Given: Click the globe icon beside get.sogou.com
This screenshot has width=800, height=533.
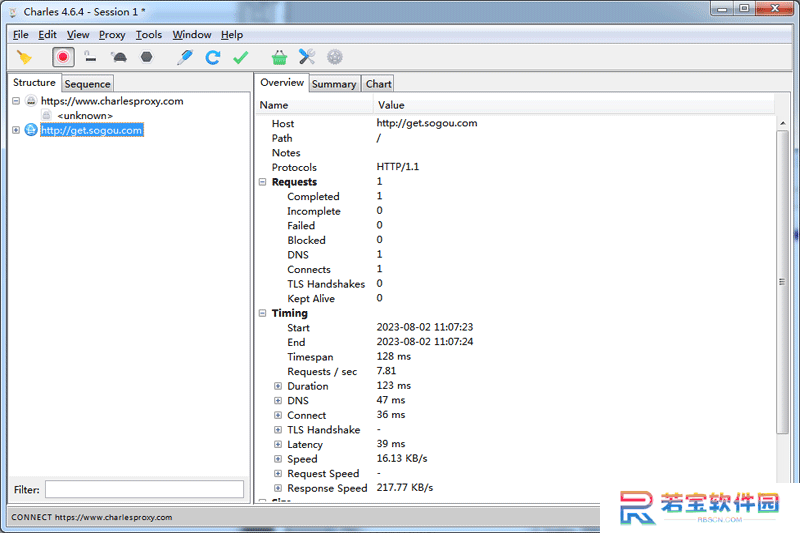Looking at the screenshot, I should click(31, 130).
